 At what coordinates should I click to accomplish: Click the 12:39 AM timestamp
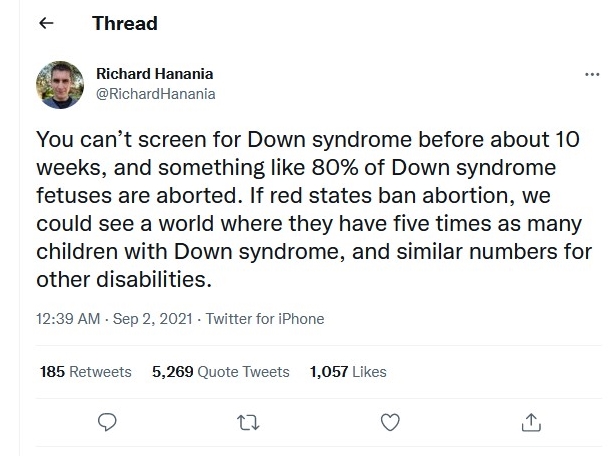click(68, 319)
